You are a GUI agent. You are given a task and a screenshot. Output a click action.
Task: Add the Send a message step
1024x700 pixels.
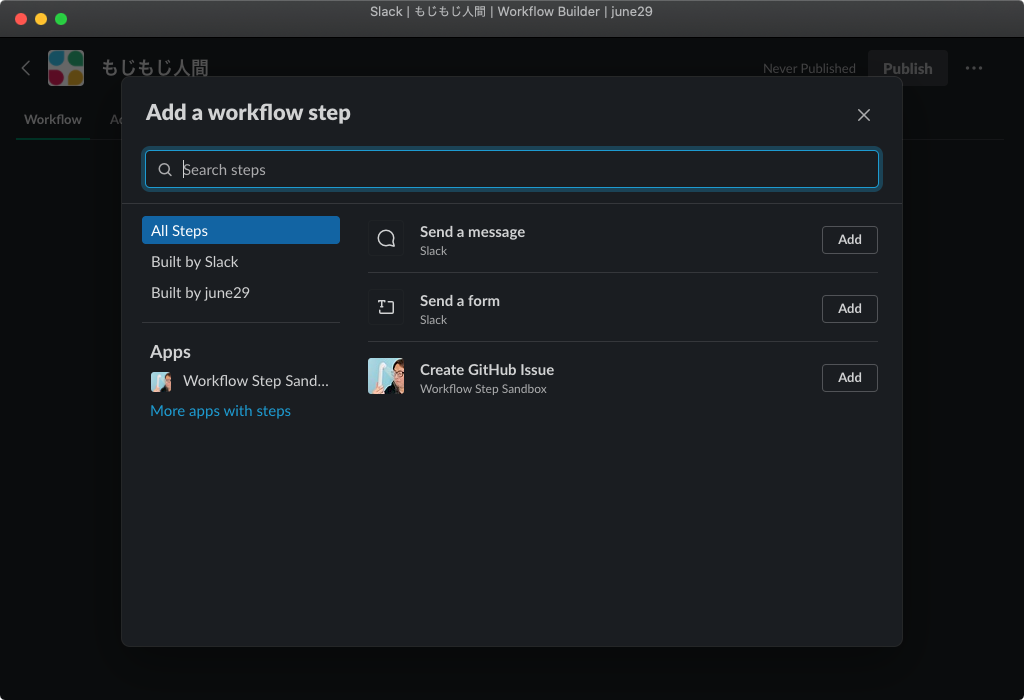(849, 240)
